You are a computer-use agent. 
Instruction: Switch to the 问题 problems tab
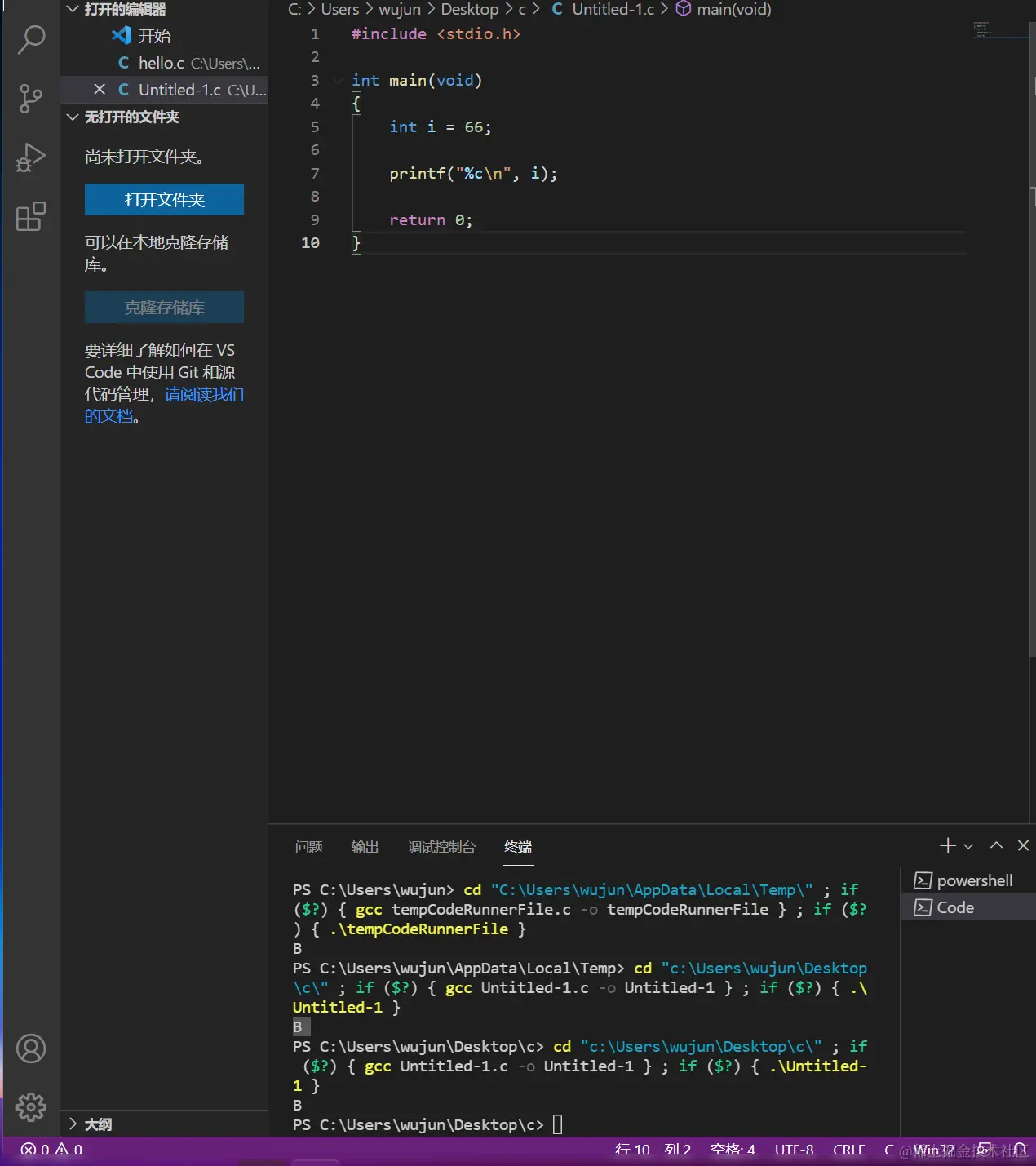[x=309, y=847]
